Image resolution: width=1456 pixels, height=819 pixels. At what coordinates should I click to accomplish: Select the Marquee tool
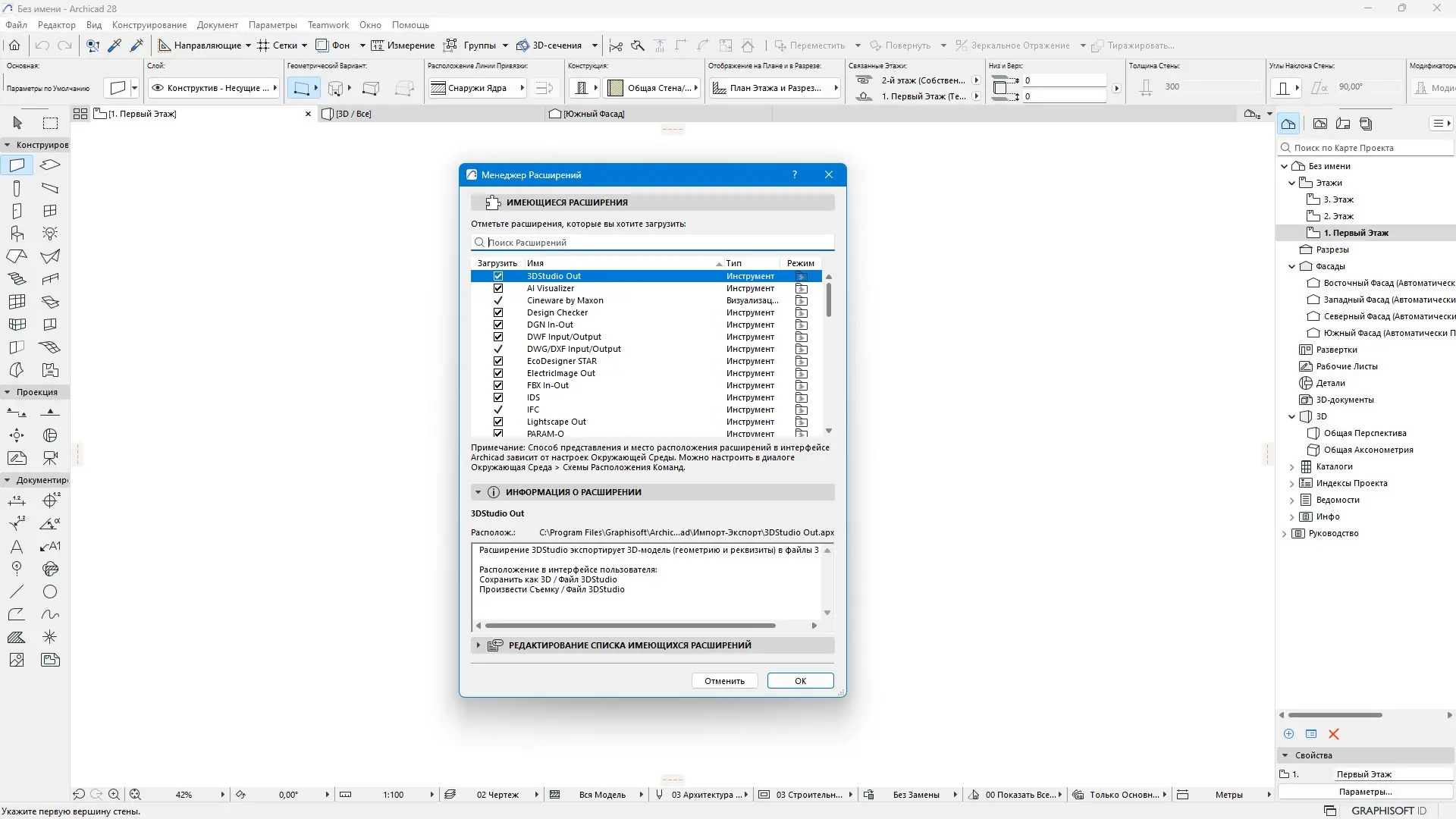(x=50, y=123)
